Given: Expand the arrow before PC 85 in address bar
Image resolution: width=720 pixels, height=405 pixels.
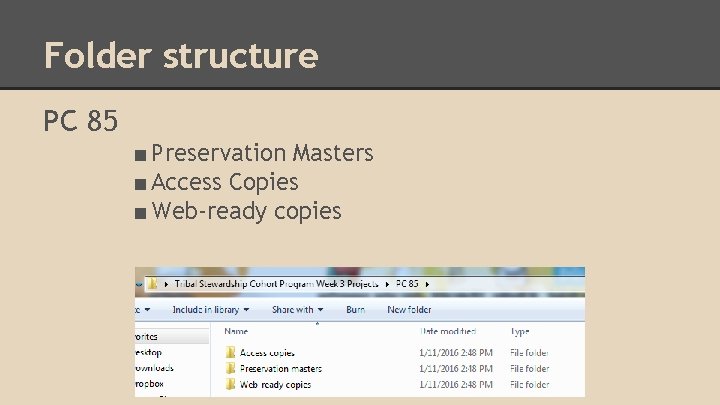Looking at the screenshot, I should 387,284.
